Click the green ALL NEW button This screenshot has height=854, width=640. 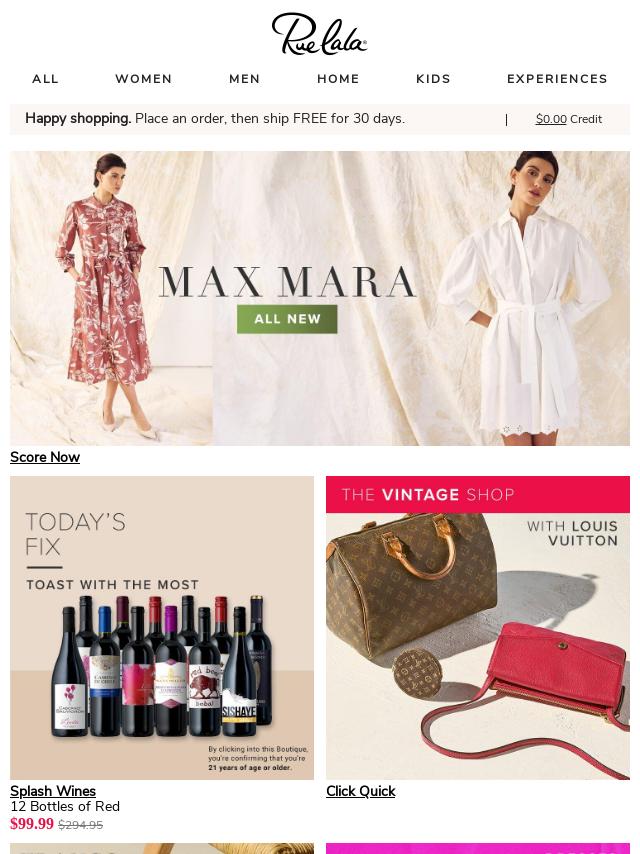[x=287, y=319]
